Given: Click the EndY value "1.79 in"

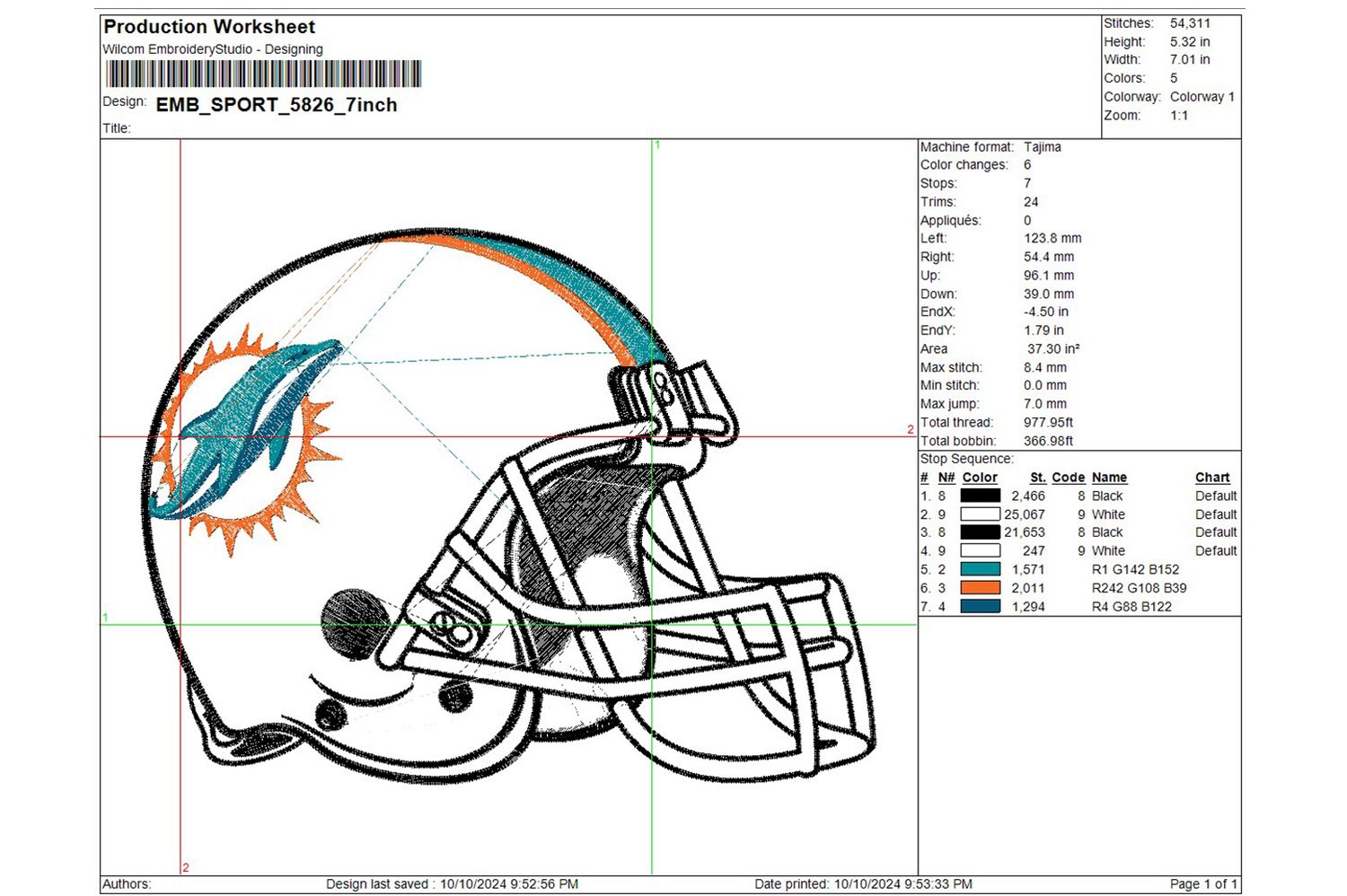Looking at the screenshot, I should [x=1043, y=330].
